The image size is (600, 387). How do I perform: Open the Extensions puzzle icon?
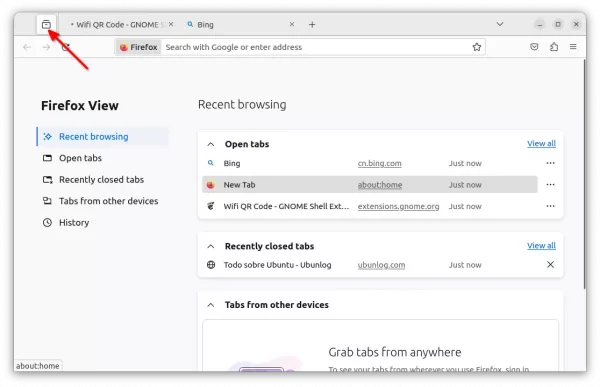pos(554,47)
